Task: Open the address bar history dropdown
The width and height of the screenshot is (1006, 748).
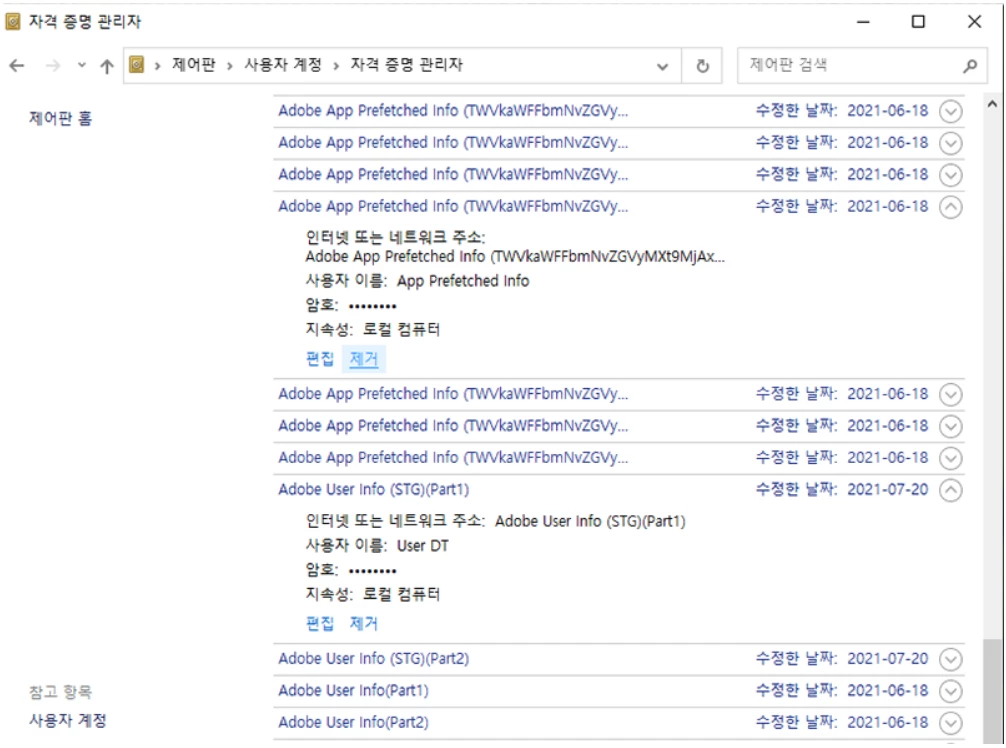Action: tap(663, 66)
